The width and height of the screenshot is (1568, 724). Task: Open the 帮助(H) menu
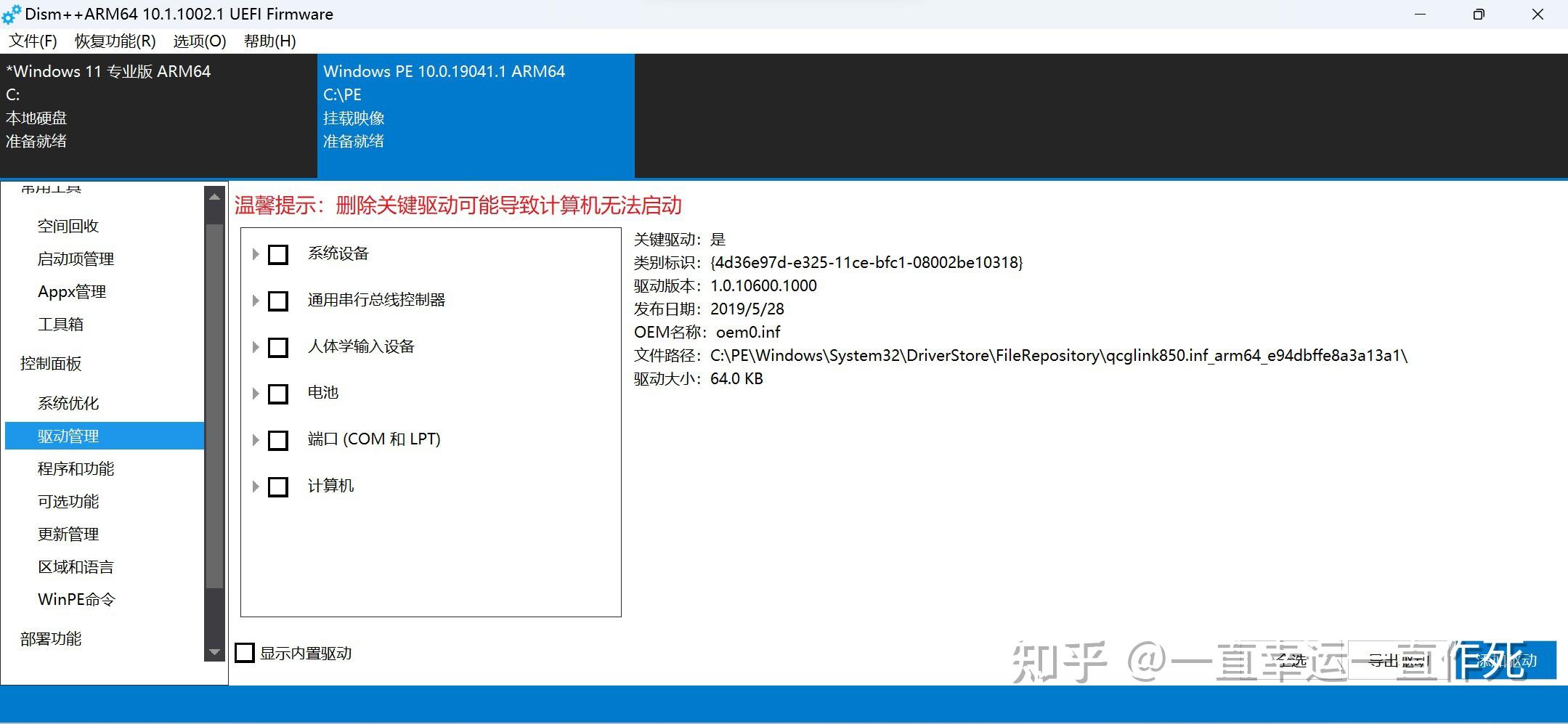coord(269,41)
